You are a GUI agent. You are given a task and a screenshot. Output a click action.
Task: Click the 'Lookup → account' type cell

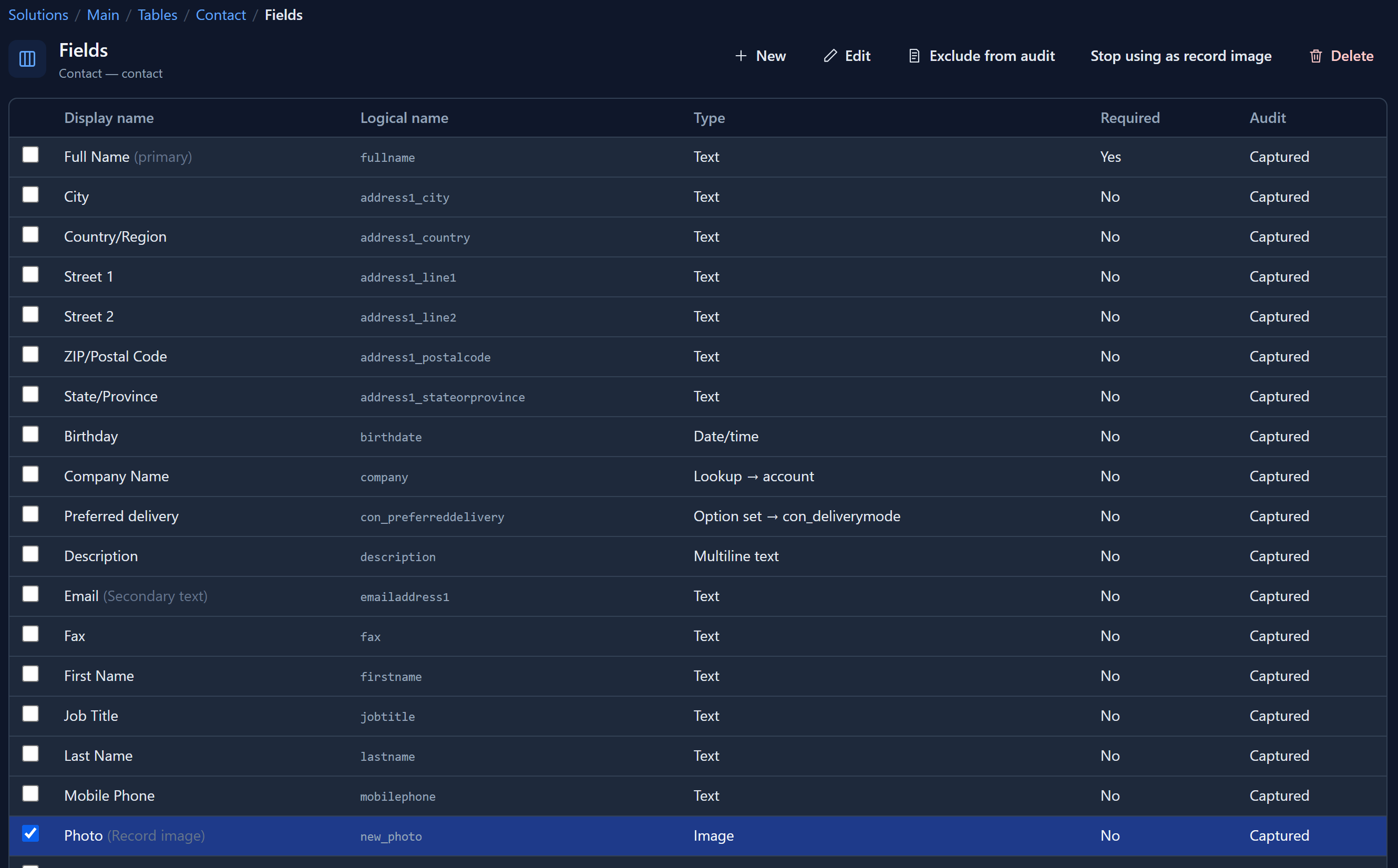coord(753,477)
